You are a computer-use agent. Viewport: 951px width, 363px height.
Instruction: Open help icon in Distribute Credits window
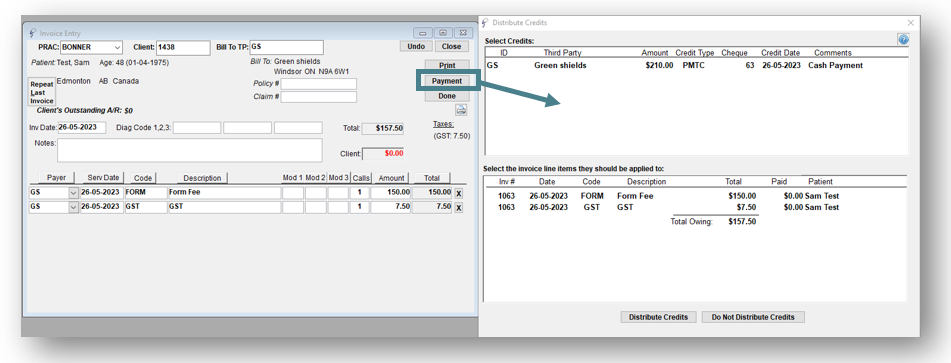pyautogui.click(x=903, y=39)
